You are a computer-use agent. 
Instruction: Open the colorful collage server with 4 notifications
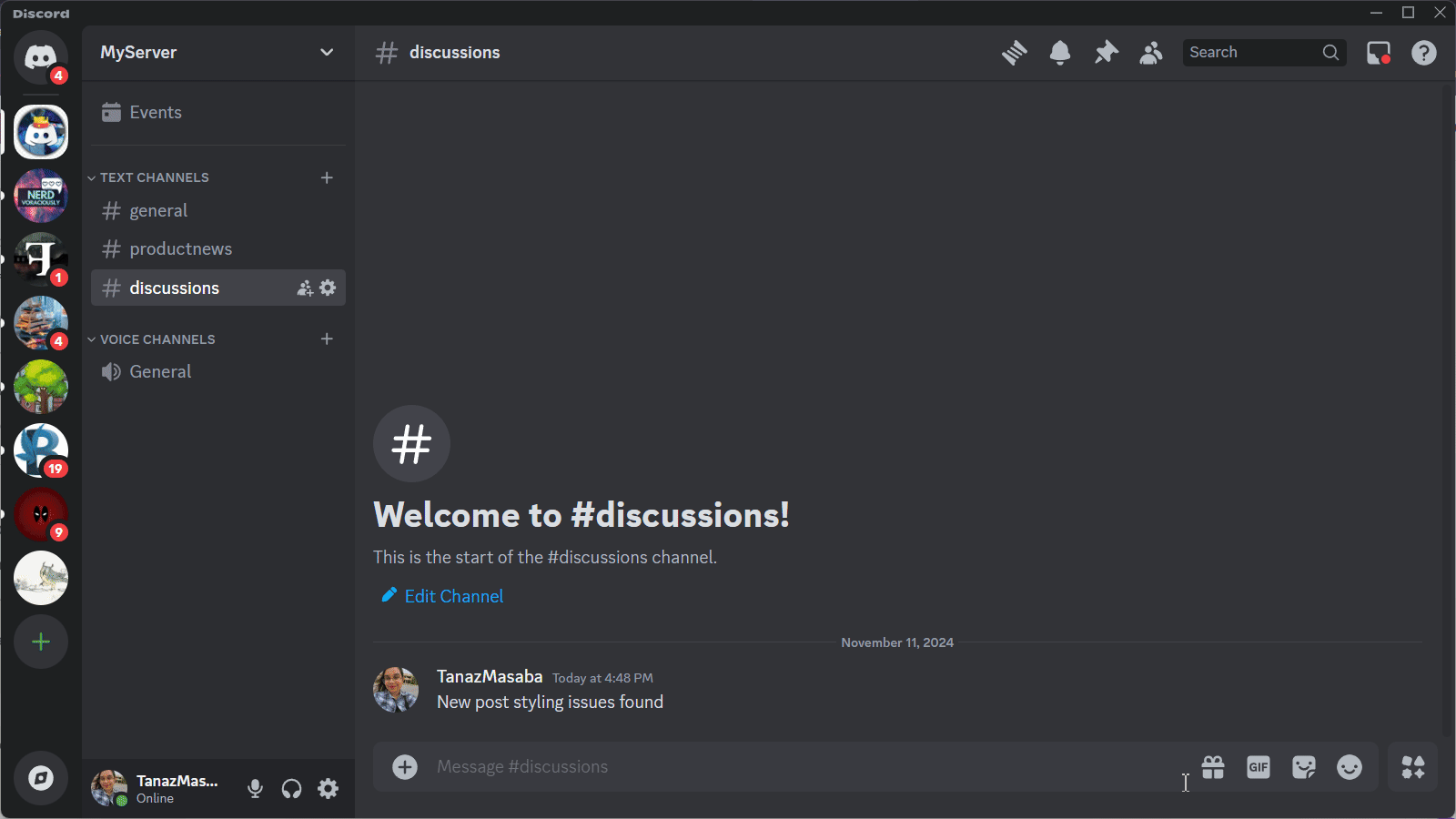(x=41, y=323)
